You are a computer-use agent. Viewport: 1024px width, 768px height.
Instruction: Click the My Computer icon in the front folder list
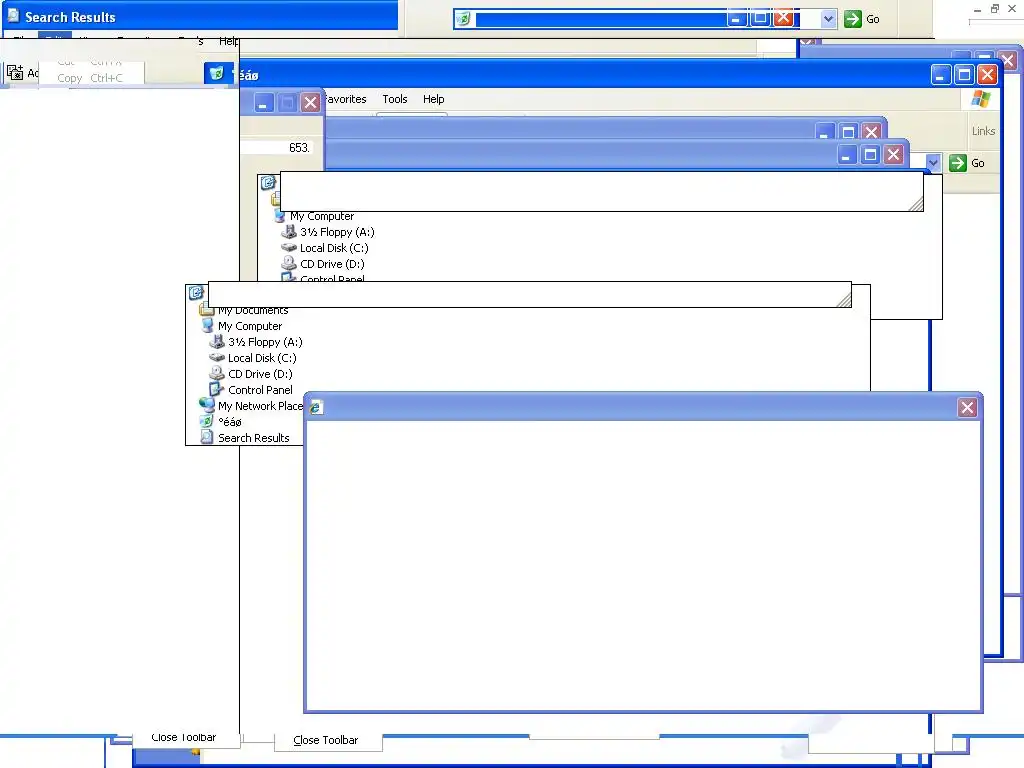coord(208,325)
